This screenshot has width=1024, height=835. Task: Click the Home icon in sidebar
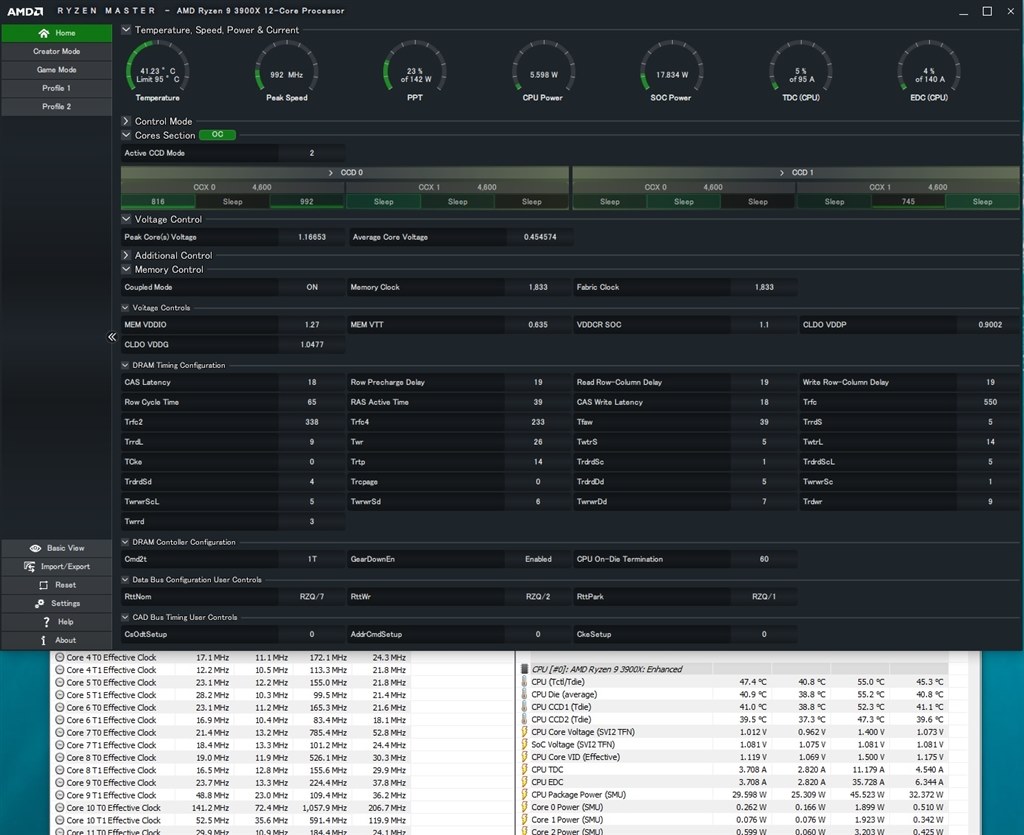43,33
